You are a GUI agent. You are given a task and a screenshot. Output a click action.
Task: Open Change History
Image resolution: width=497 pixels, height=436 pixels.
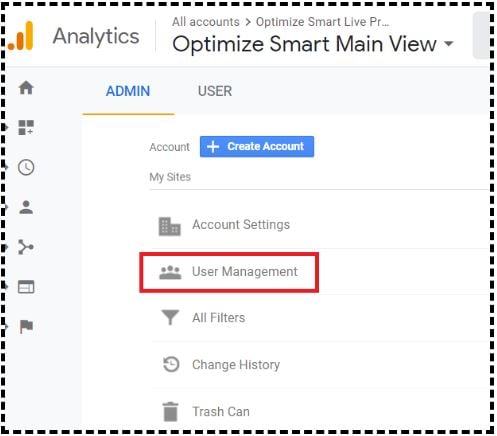click(x=236, y=364)
